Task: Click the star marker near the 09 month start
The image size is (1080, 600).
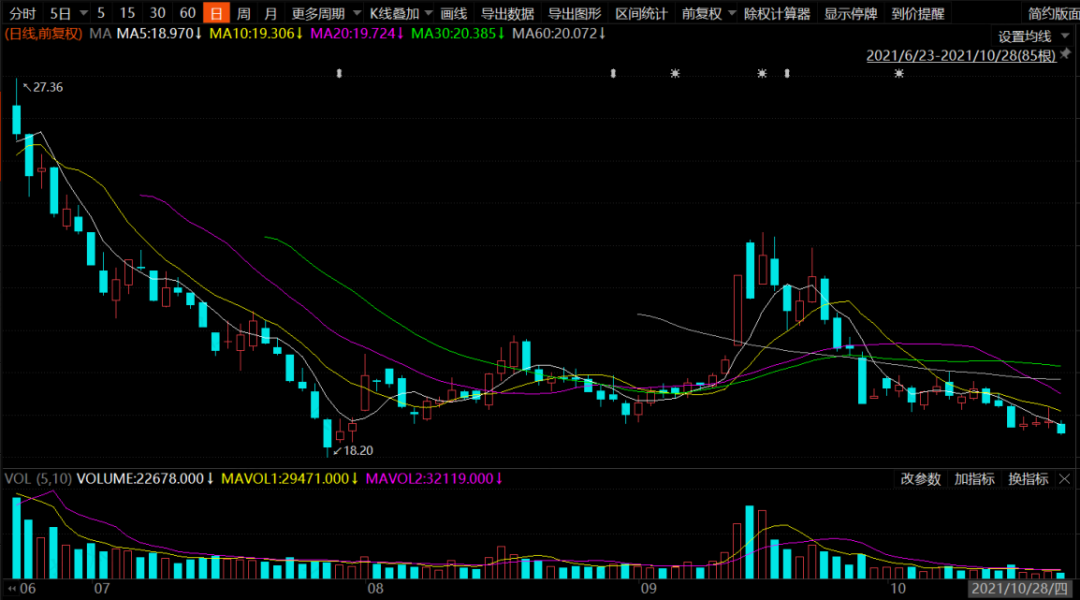Action: [675, 73]
